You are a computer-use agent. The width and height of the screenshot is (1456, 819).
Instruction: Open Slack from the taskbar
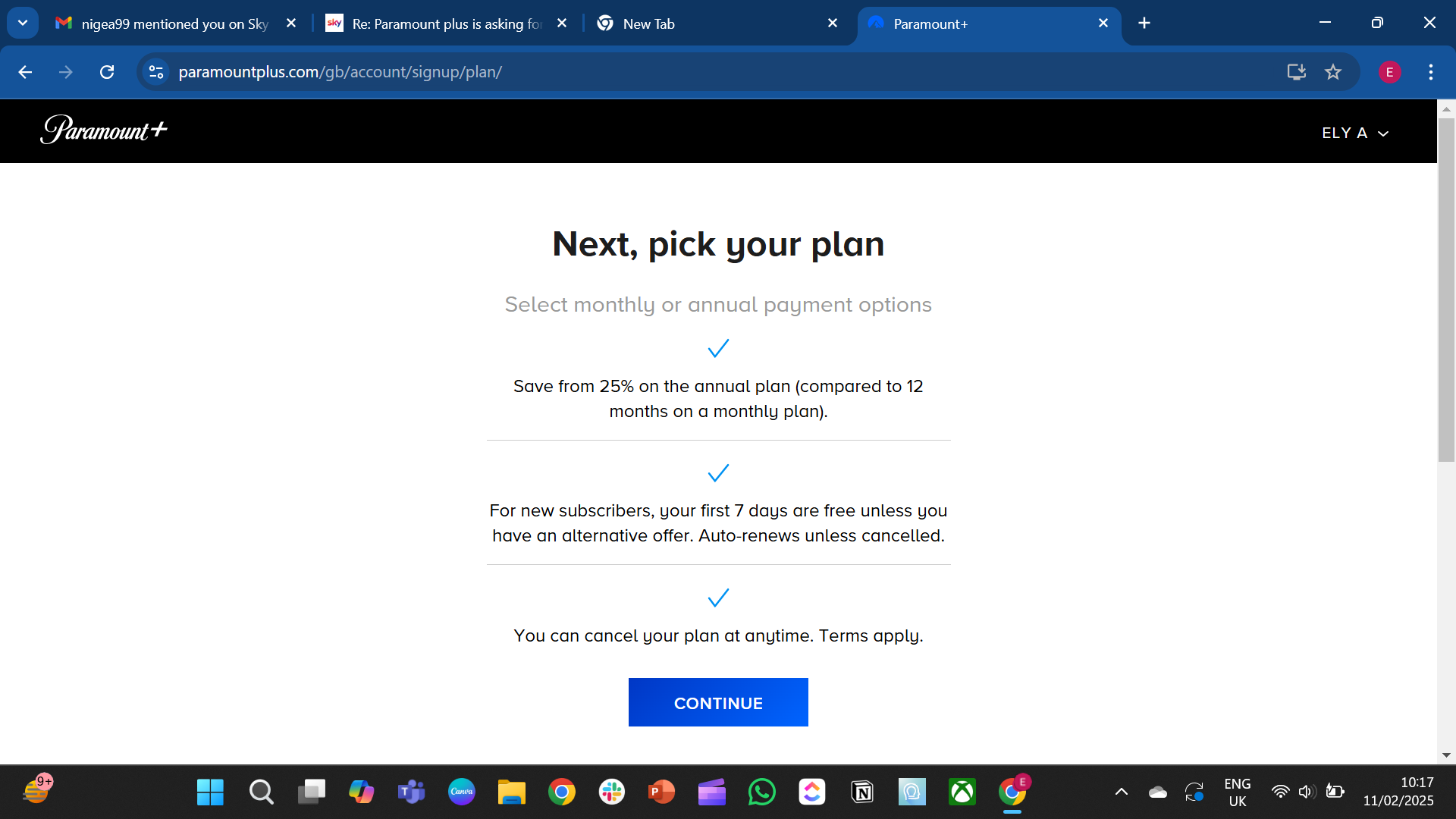coord(611,792)
